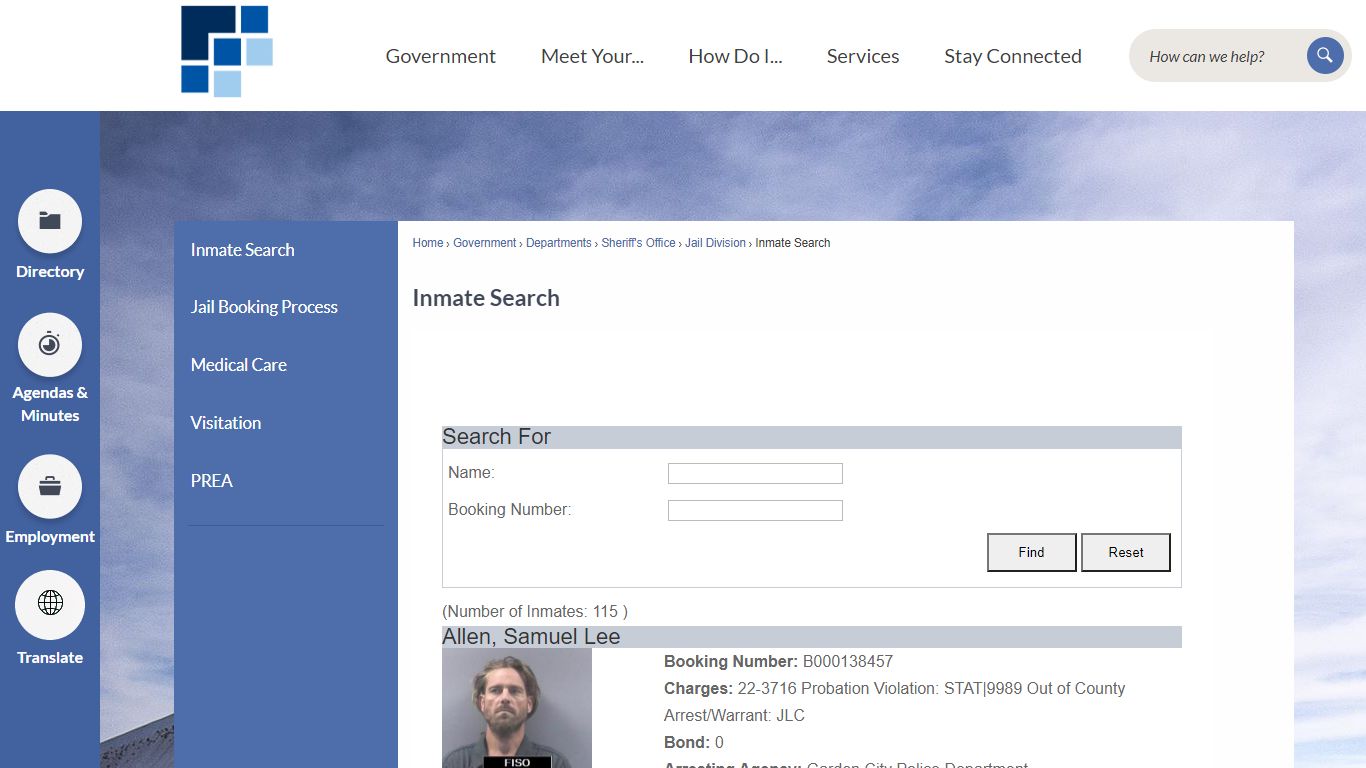This screenshot has height=768, width=1366.
Task: Click the Departments breadcrumb link
Action: click(559, 243)
